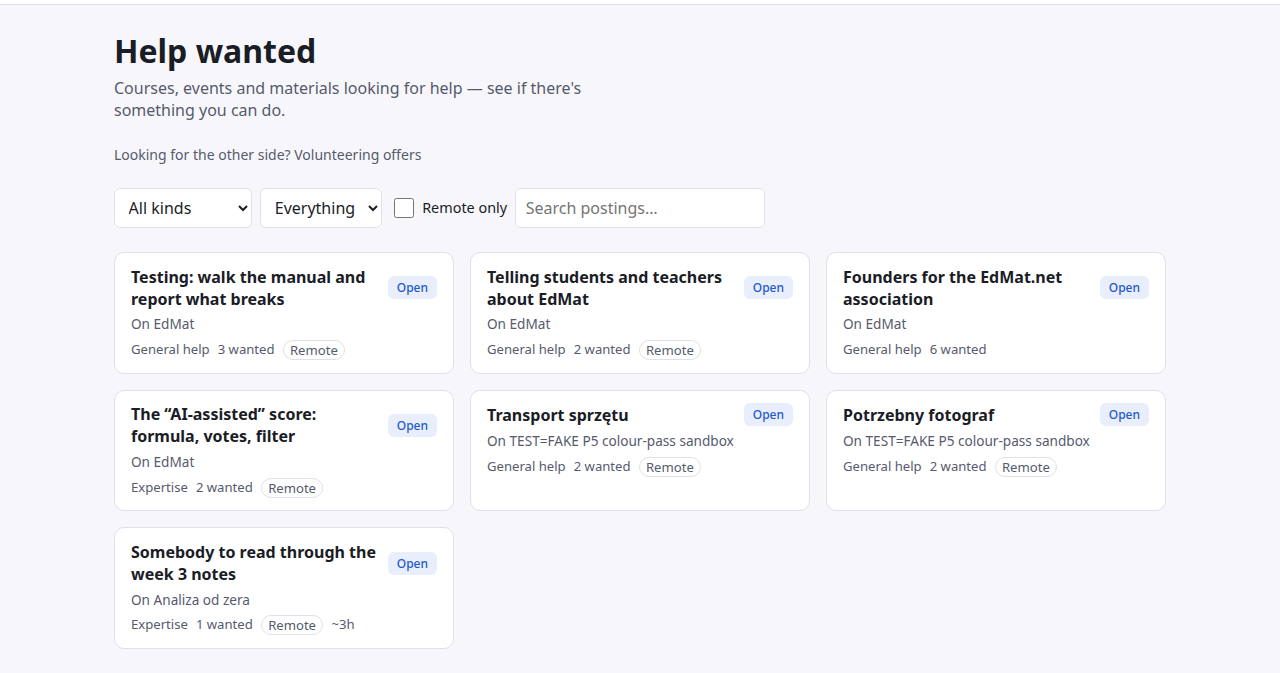Follow the Volunteering offers link

tap(358, 155)
